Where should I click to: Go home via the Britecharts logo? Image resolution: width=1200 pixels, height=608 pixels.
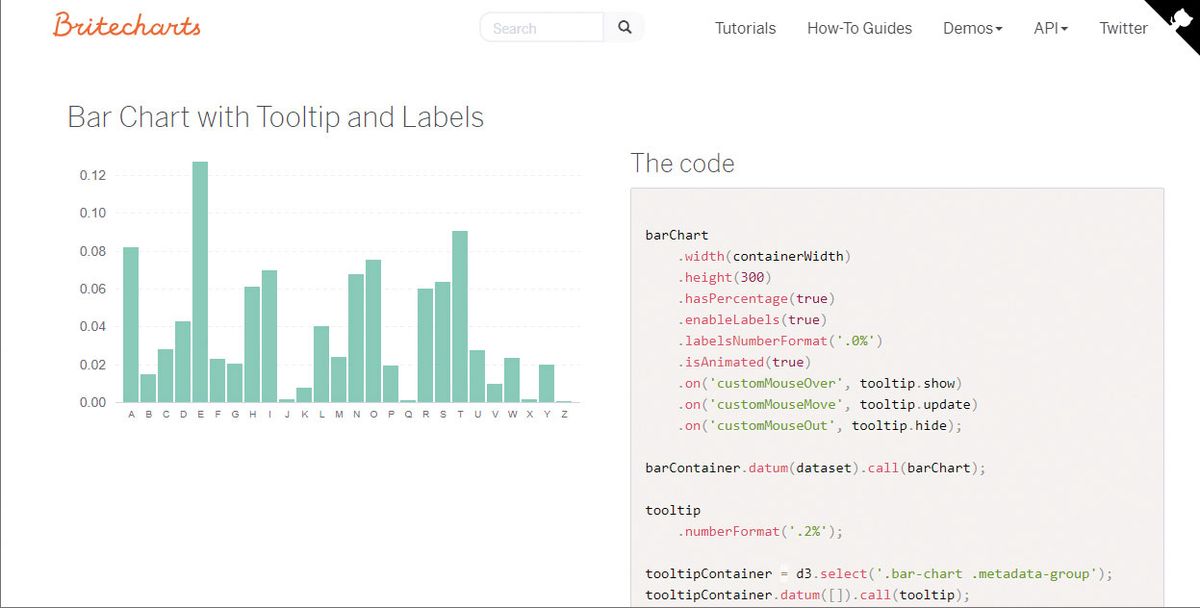tap(127, 26)
